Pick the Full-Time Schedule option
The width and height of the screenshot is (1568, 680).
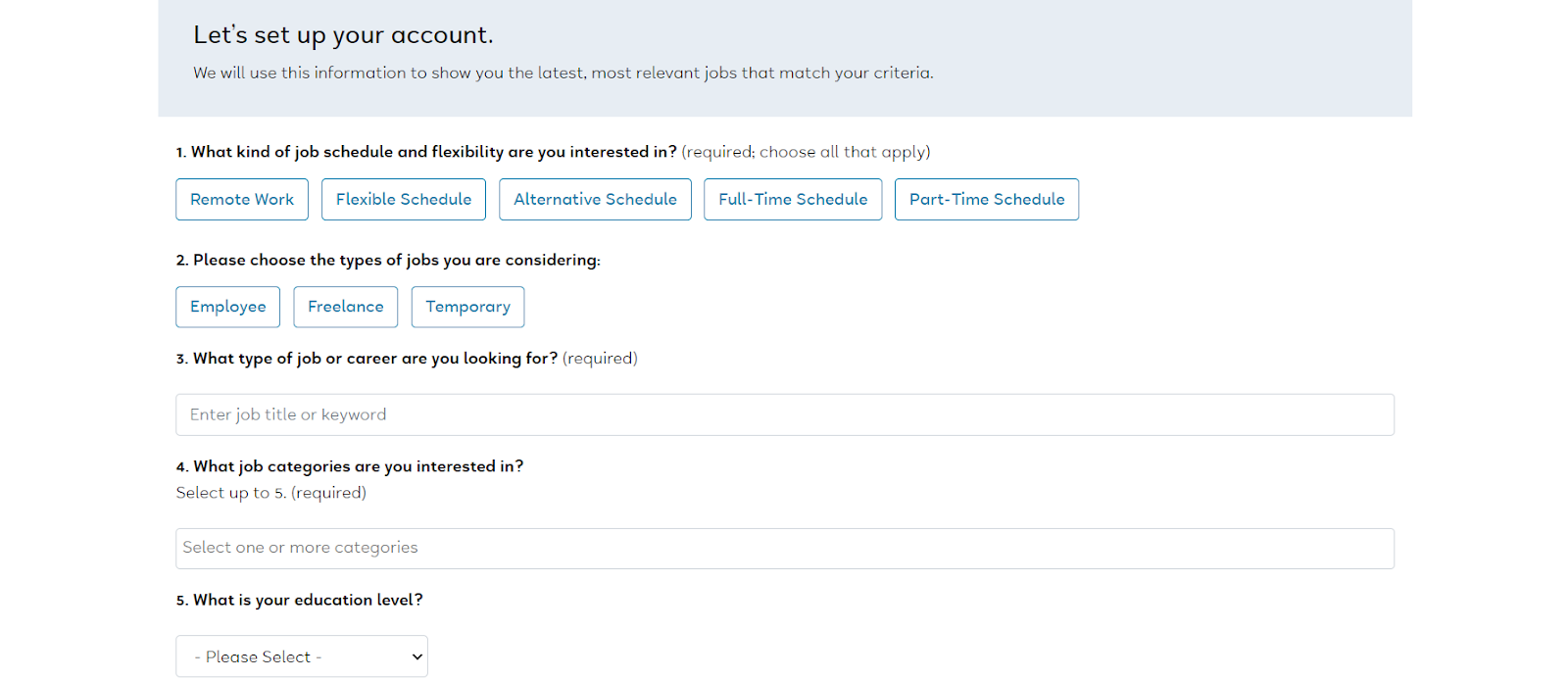793,200
